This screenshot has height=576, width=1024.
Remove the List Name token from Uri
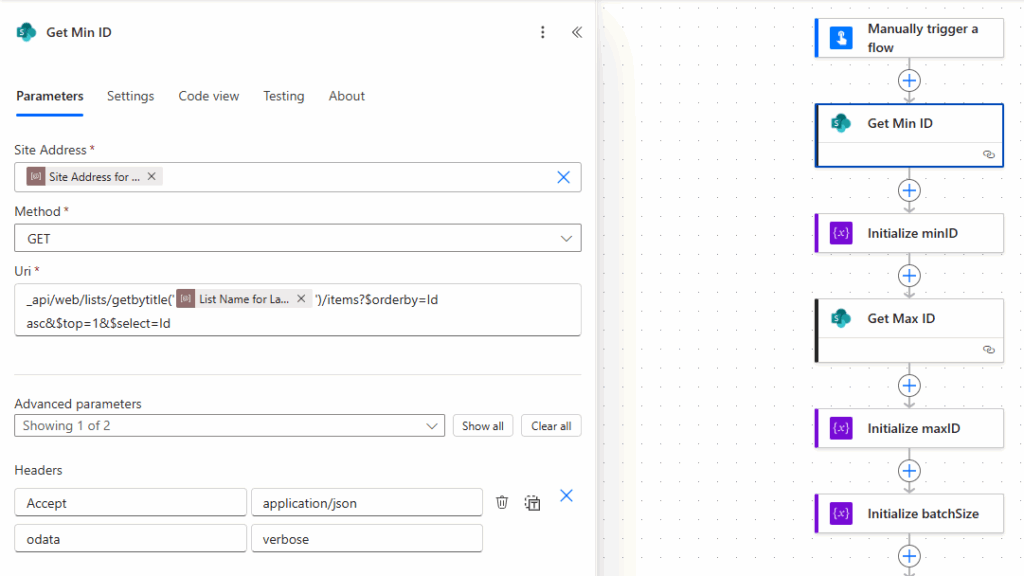[301, 298]
